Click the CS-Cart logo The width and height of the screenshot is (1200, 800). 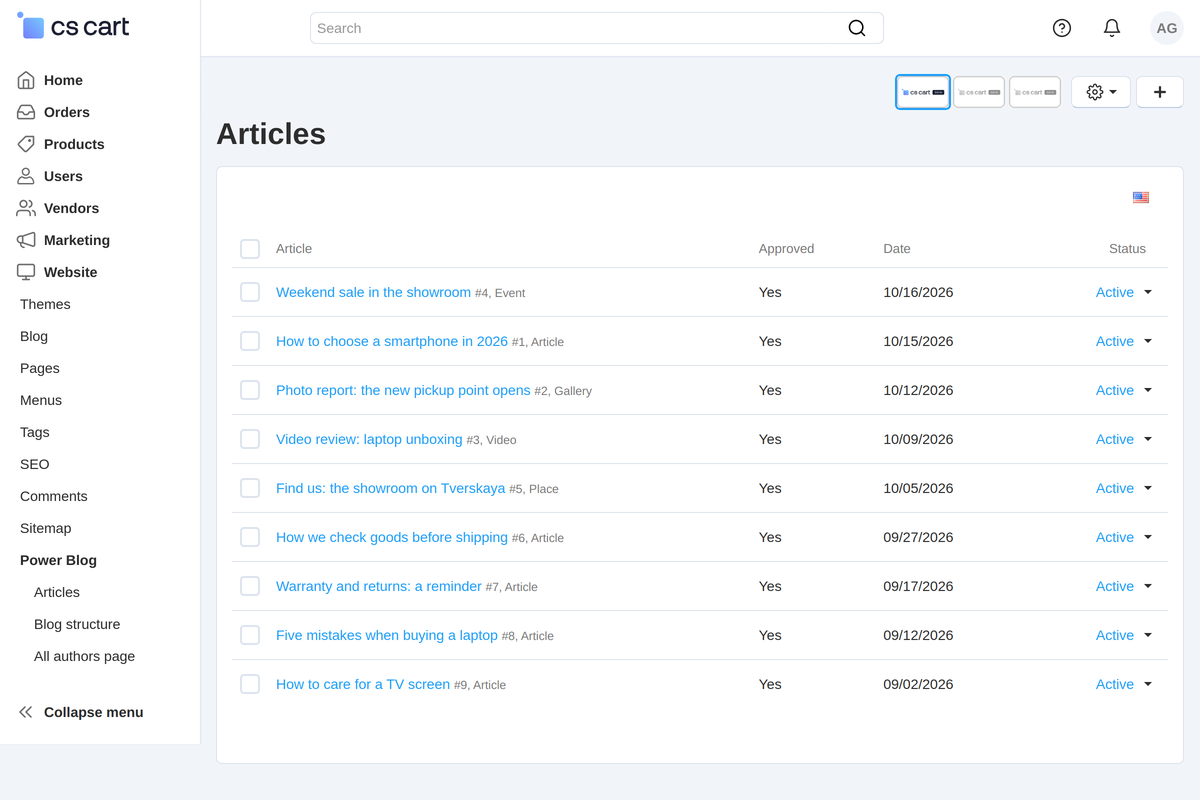pyautogui.click(x=73, y=27)
